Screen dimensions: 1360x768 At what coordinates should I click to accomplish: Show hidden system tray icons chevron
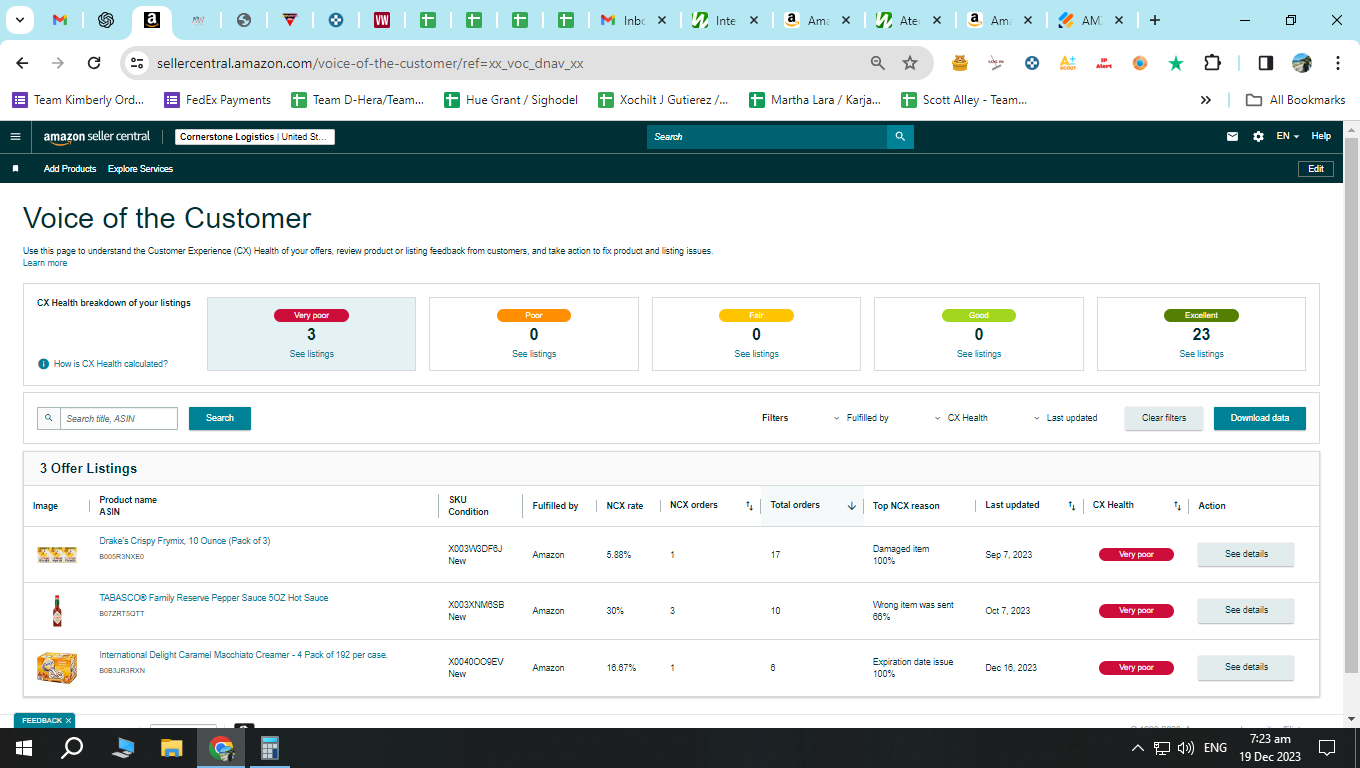tap(1138, 748)
